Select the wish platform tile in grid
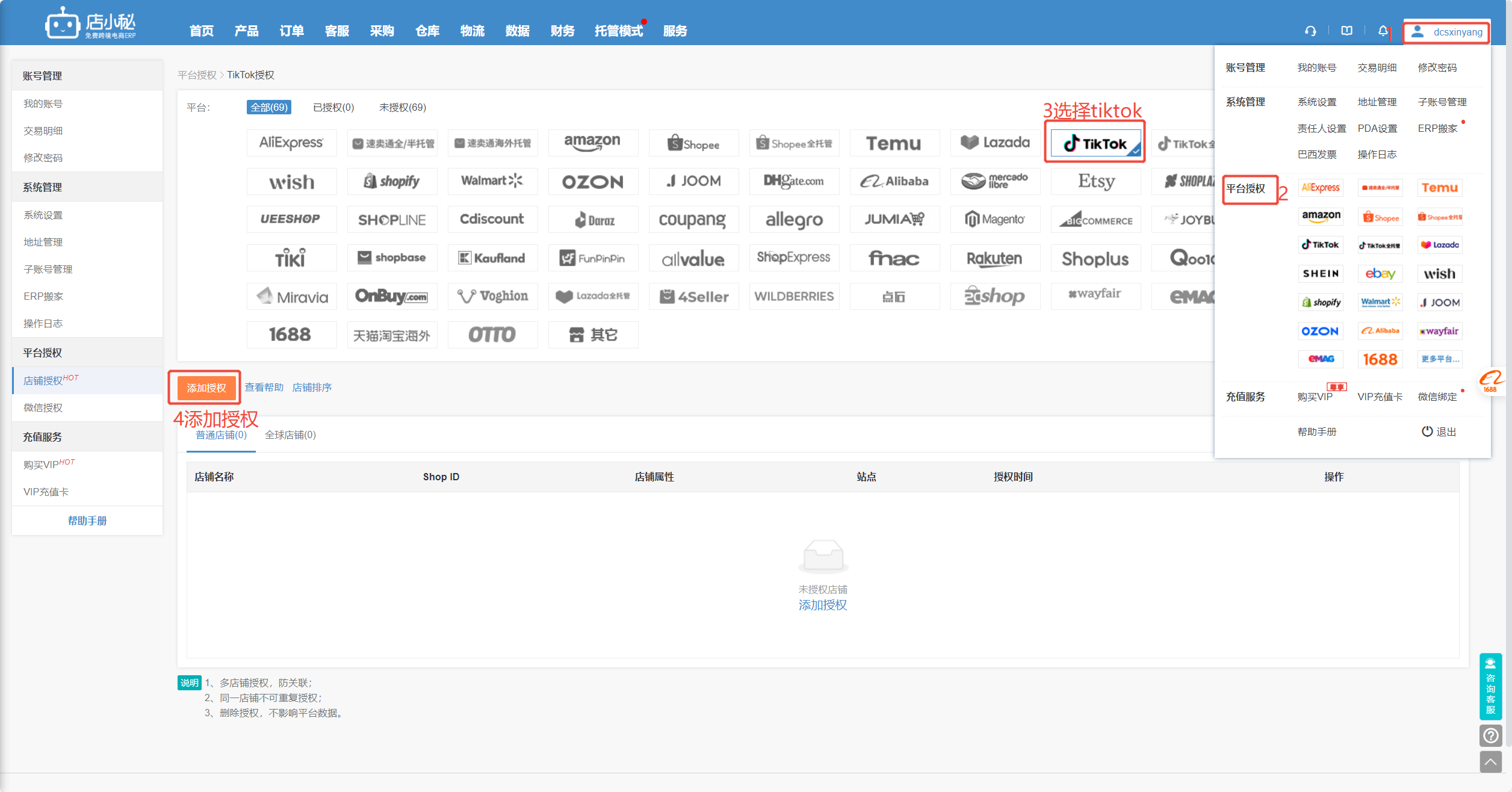Screen dimensions: 1512x792 [x=291, y=182]
